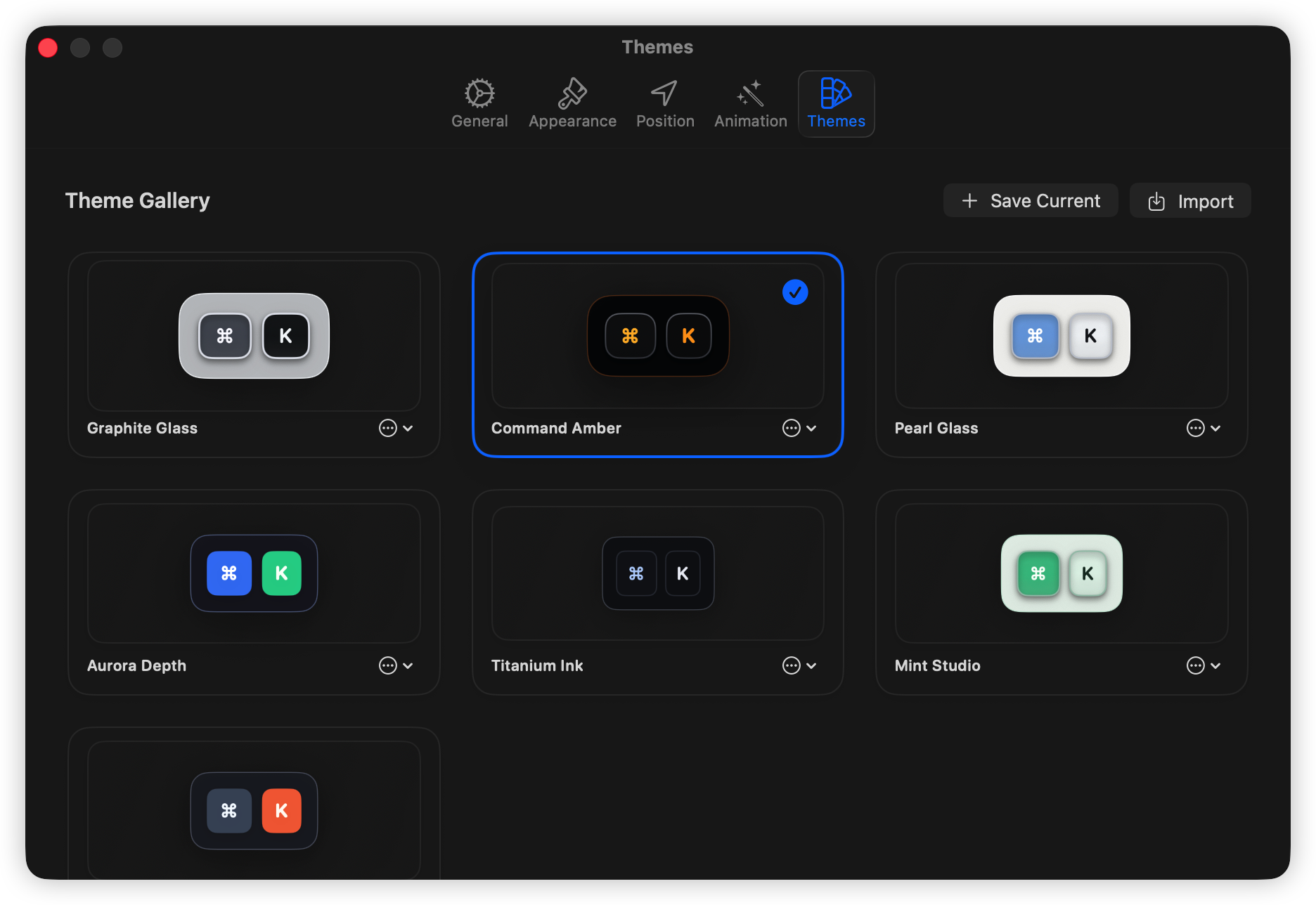
Task: Switch to the Appearance tab
Action: (572, 104)
